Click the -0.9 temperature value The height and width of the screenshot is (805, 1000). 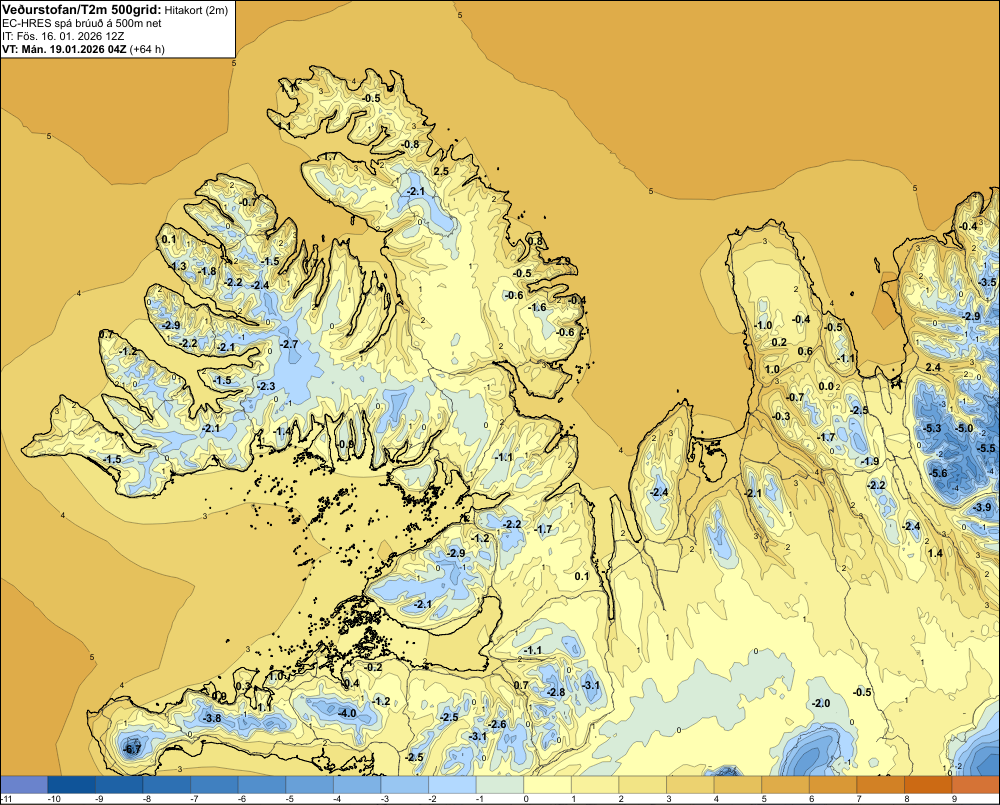pyautogui.click(x=345, y=444)
